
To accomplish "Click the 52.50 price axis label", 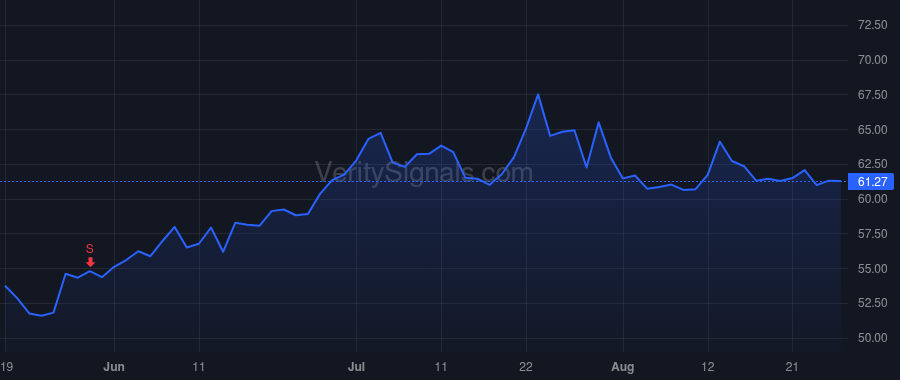I will pyautogui.click(x=872, y=303).
